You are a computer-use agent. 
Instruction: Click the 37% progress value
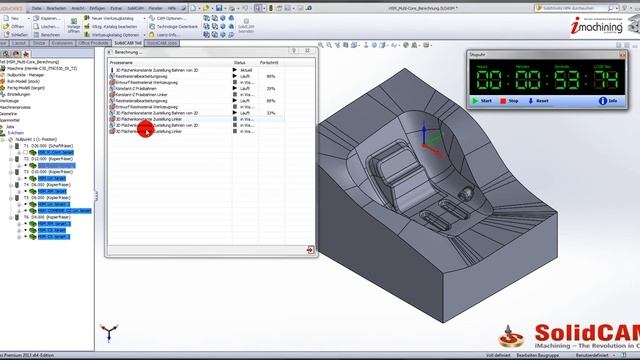tap(271, 113)
